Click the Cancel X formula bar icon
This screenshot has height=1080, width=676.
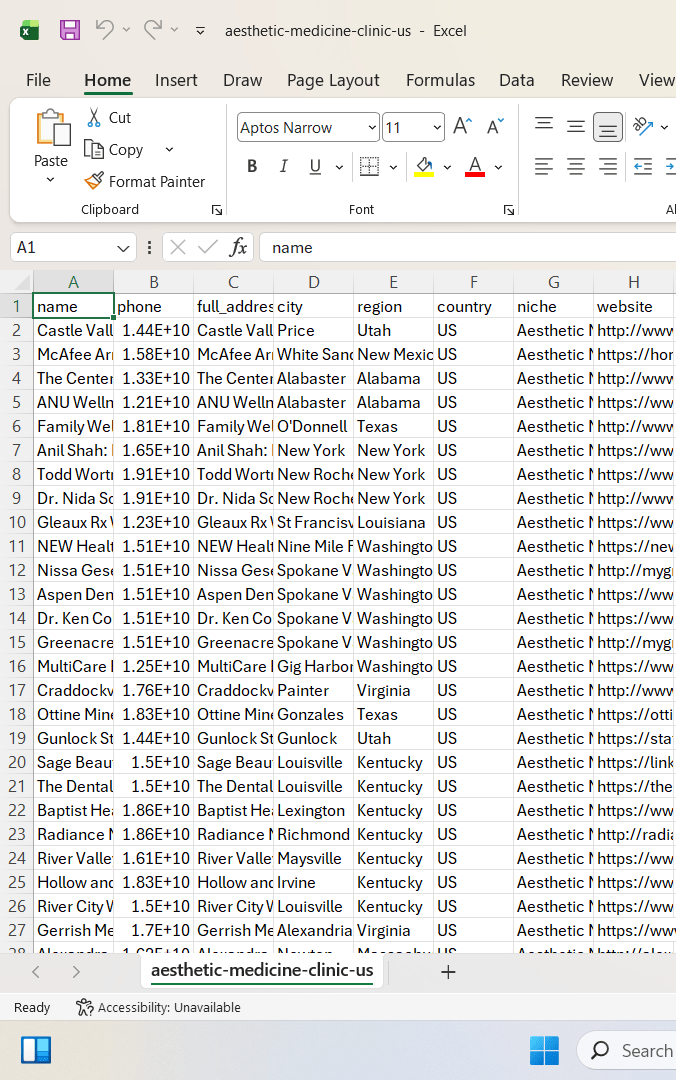pyautogui.click(x=178, y=247)
